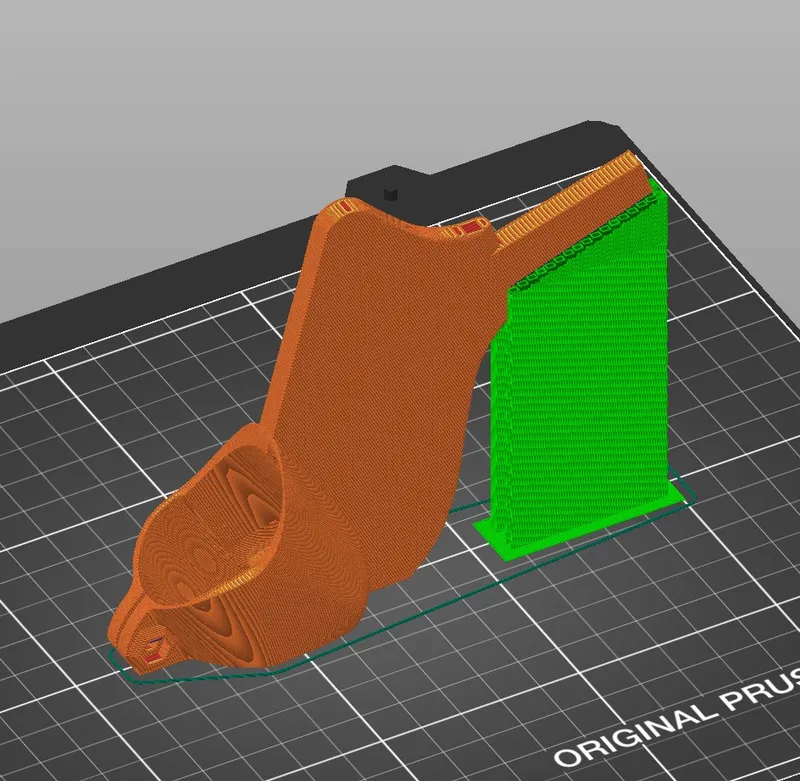Click the red feature at the model's bottom-left base
The width and height of the screenshot is (800, 781).
click(153, 652)
